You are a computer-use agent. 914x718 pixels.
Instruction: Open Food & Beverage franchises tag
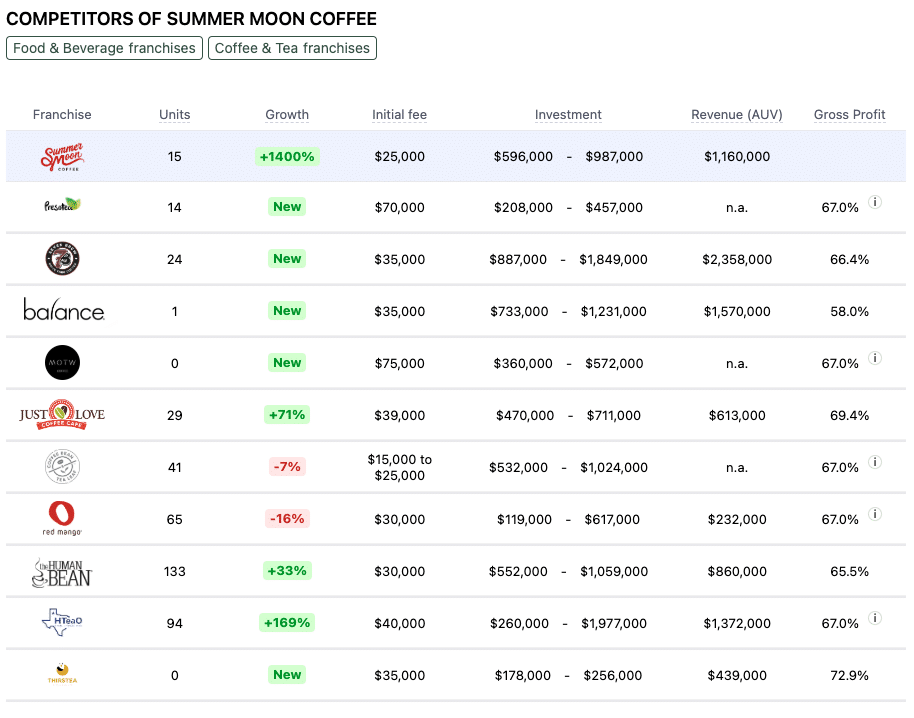104,48
